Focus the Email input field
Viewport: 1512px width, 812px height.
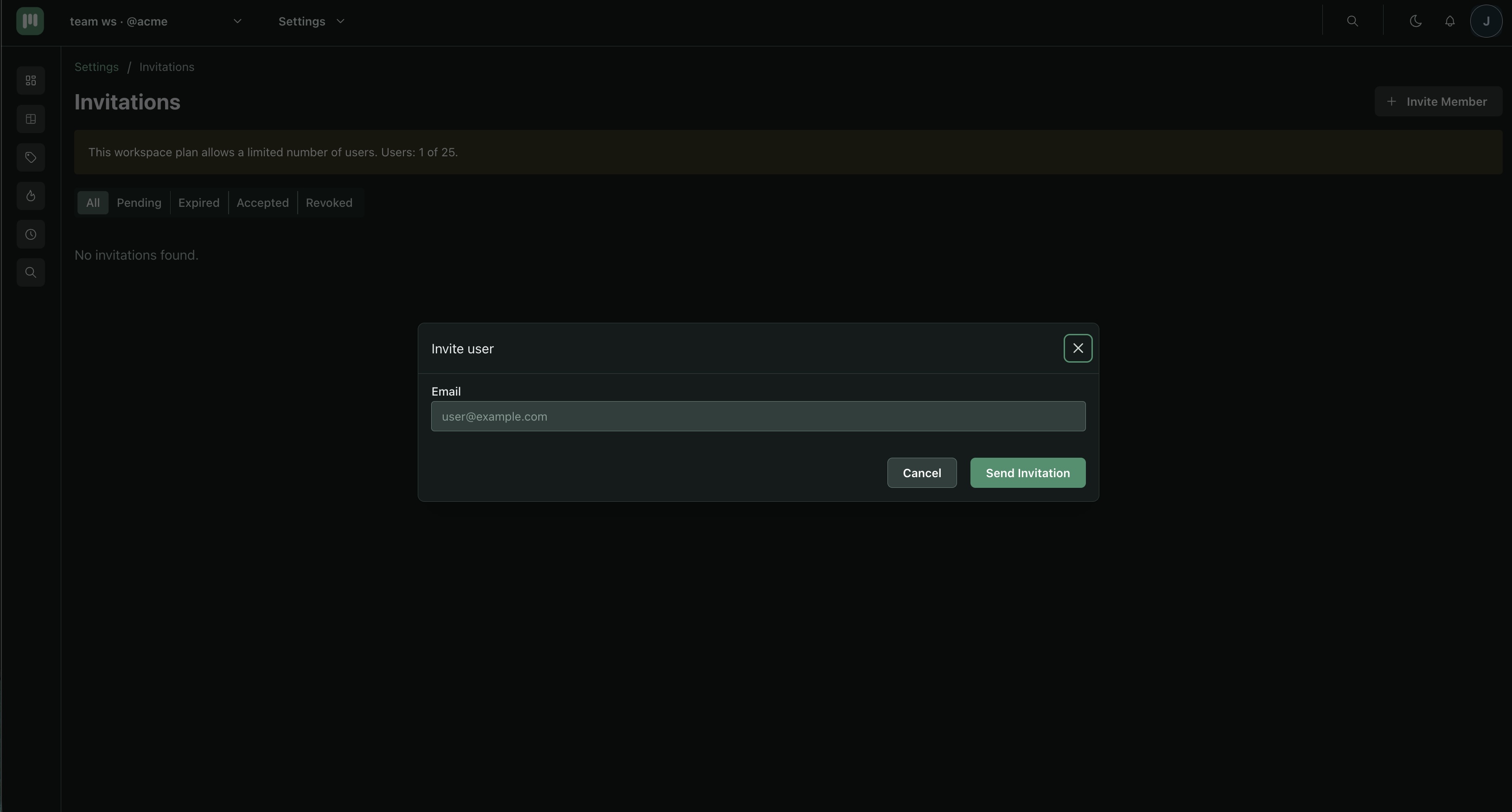point(759,416)
